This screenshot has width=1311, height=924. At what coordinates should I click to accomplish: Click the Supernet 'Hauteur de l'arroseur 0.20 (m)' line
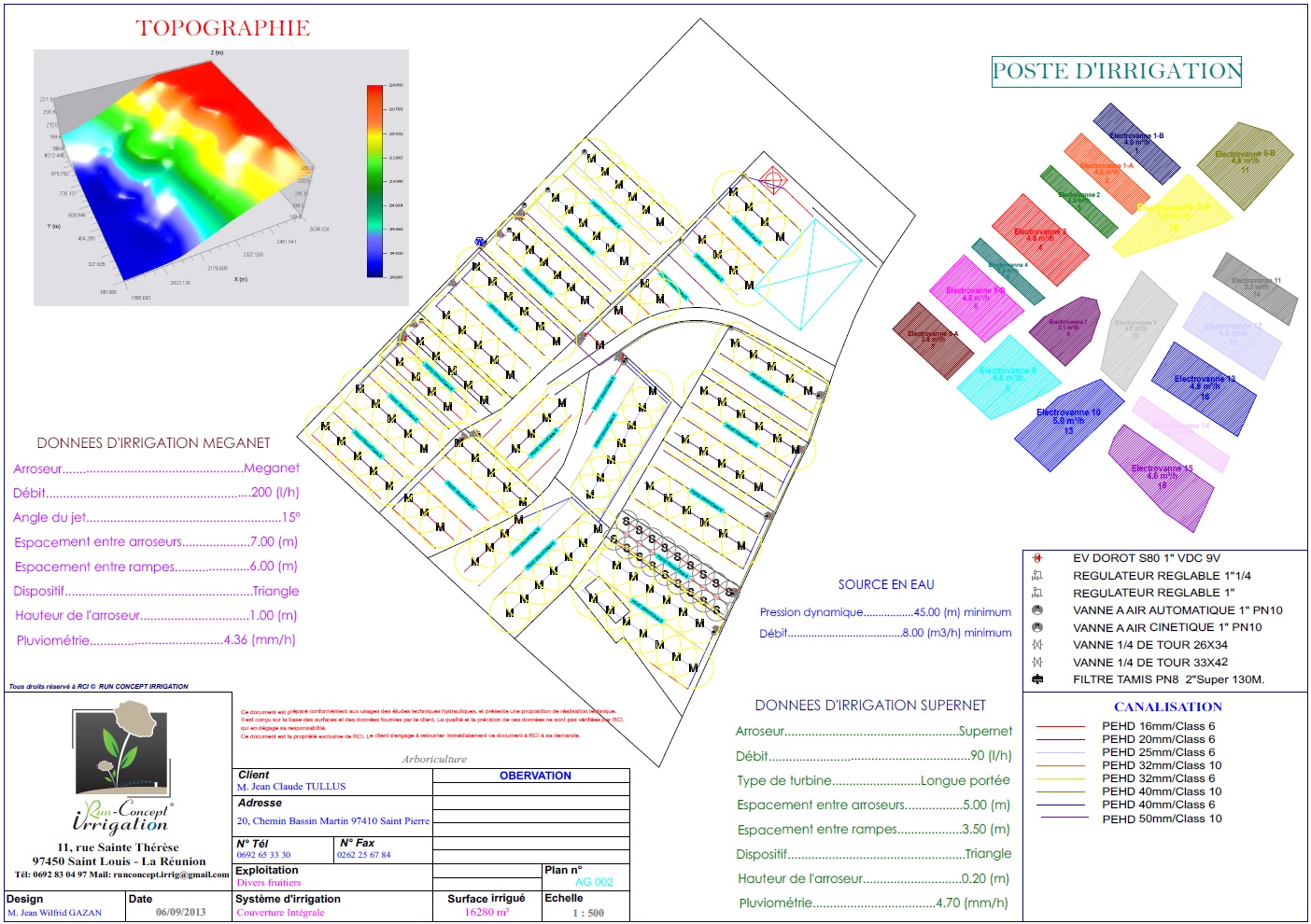(873, 878)
